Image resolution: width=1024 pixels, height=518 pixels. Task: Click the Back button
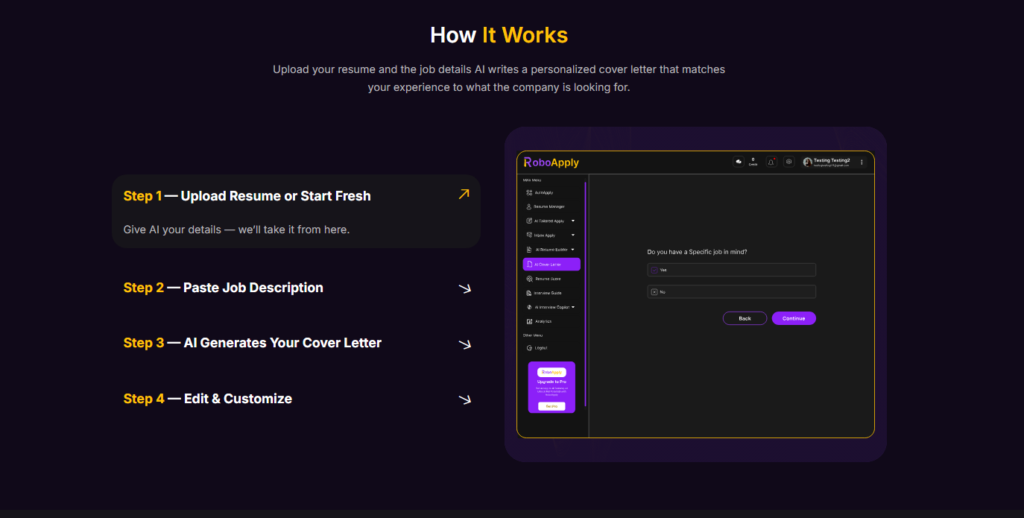click(744, 318)
